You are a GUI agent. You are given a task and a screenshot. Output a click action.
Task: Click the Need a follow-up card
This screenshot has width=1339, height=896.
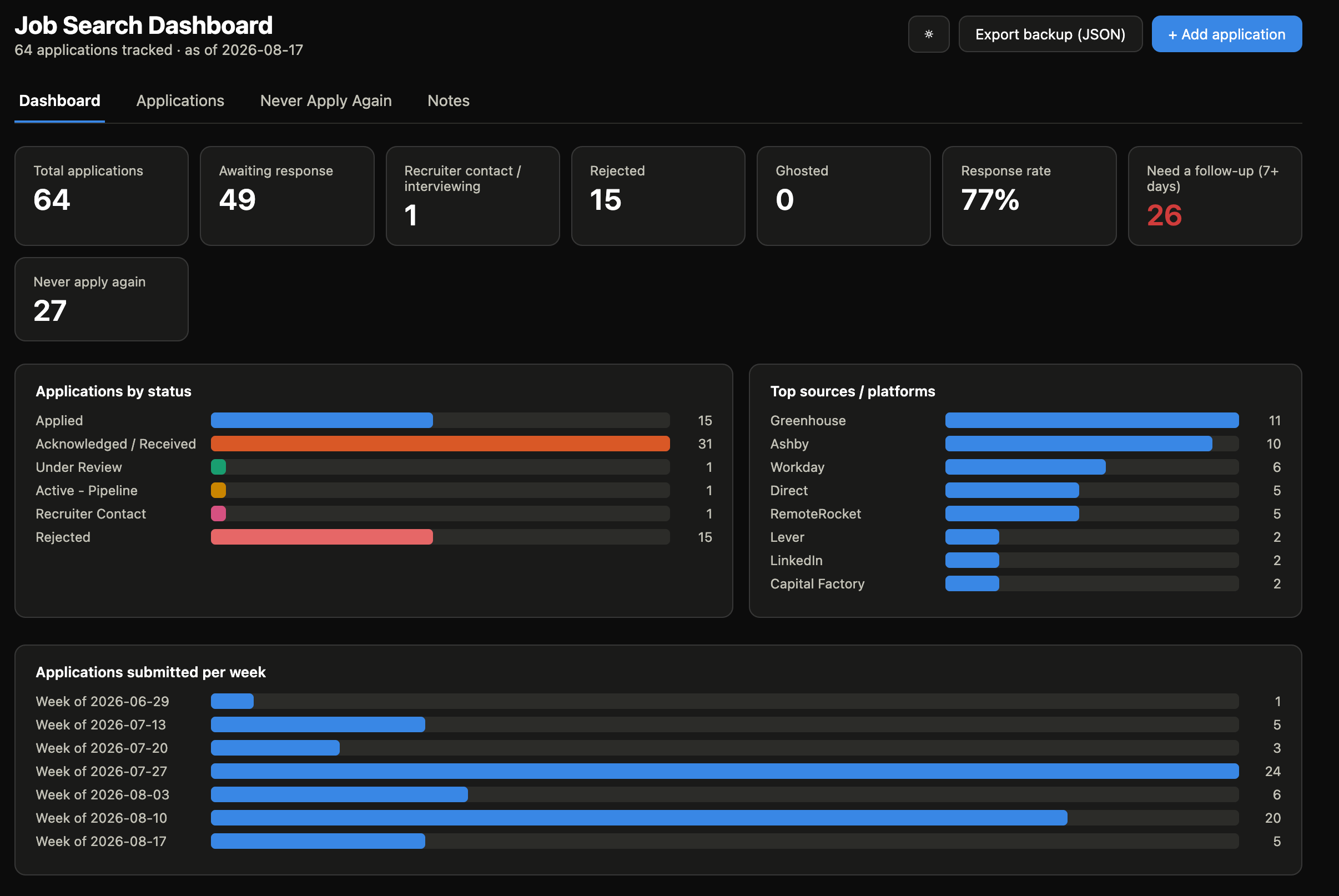1215,196
